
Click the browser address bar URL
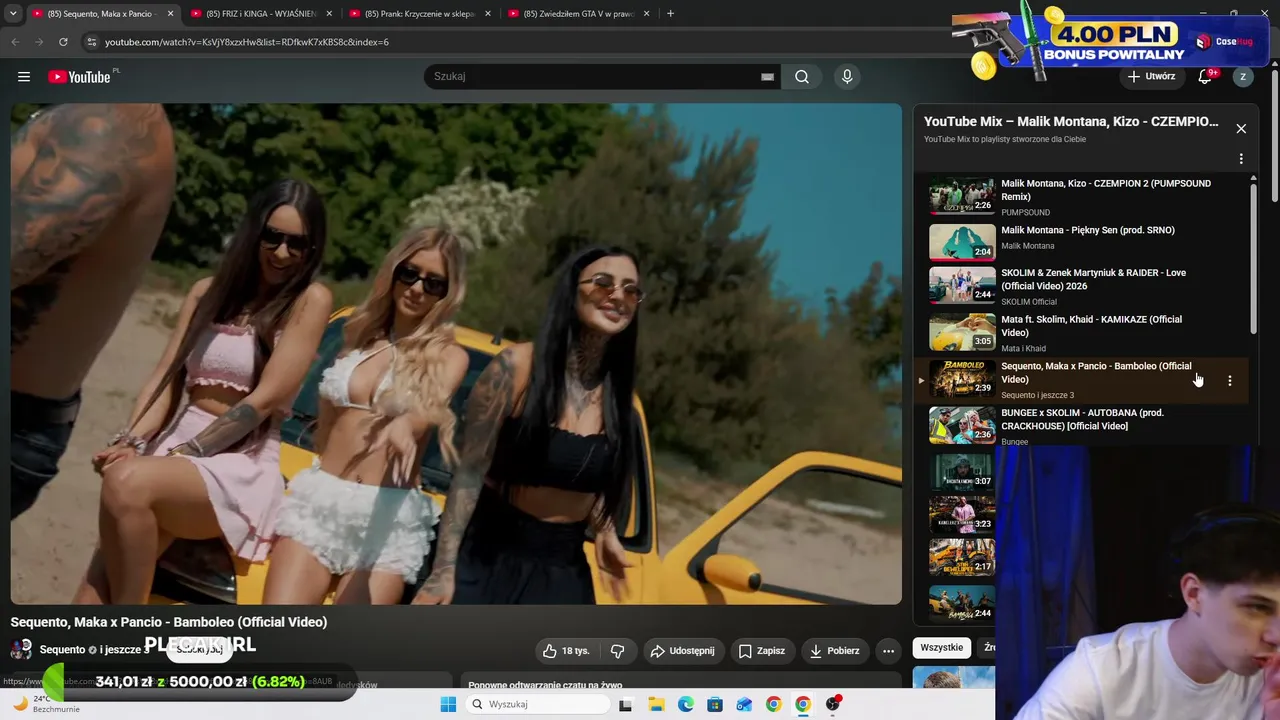[x=247, y=42]
